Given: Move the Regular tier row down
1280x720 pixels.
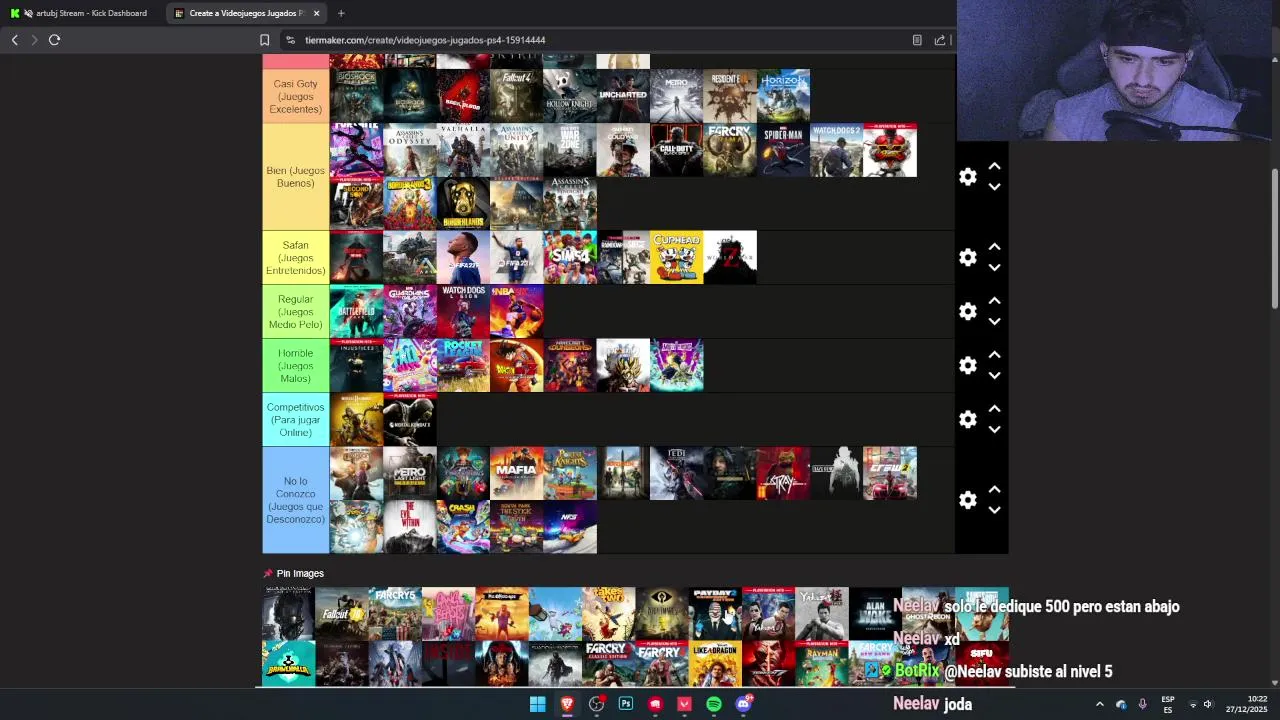Looking at the screenshot, I should (994, 322).
